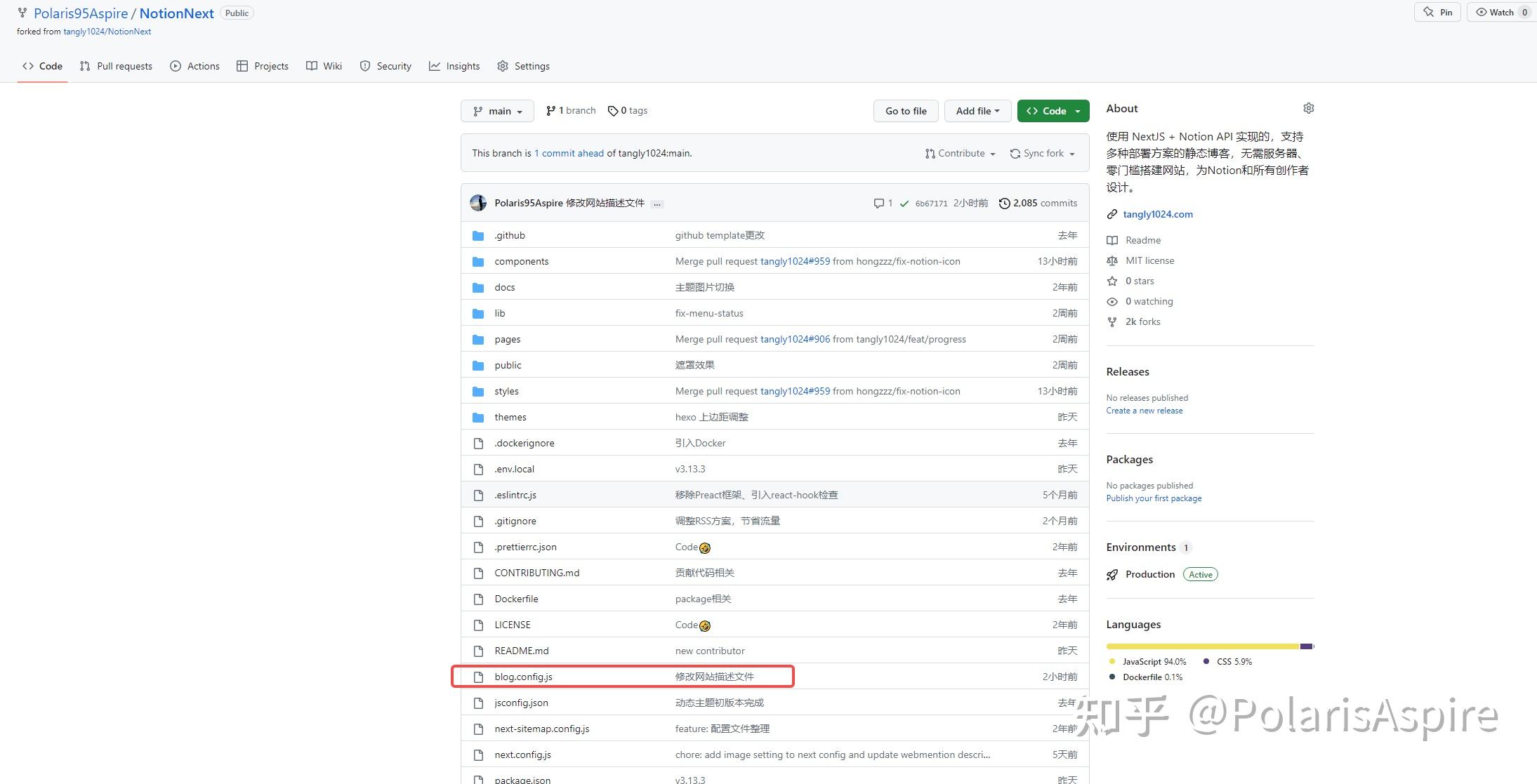Viewport: 1537px width, 784px height.
Task: Click the components folder icon
Action: (478, 261)
